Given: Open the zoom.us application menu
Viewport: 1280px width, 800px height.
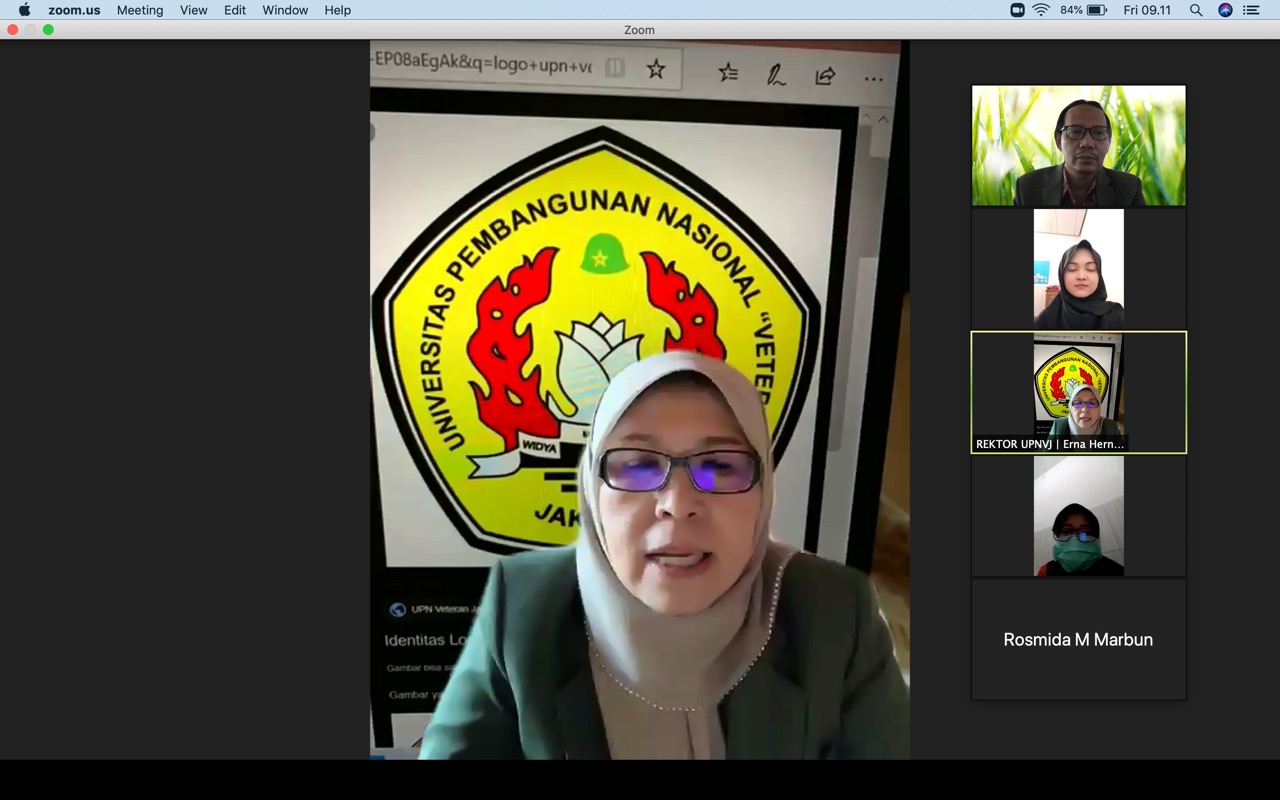Looking at the screenshot, I should 74,10.
